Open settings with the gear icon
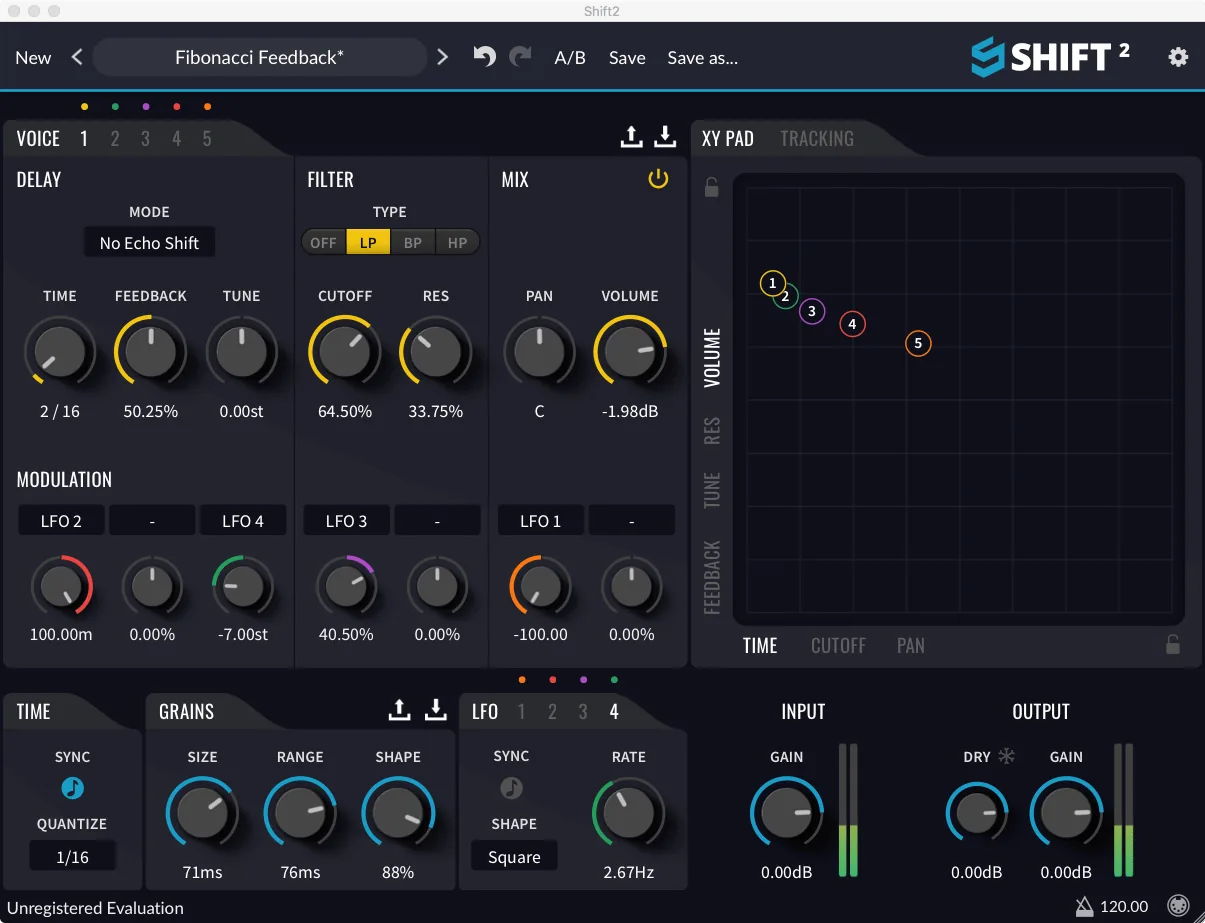This screenshot has height=923, width=1205. [1178, 57]
